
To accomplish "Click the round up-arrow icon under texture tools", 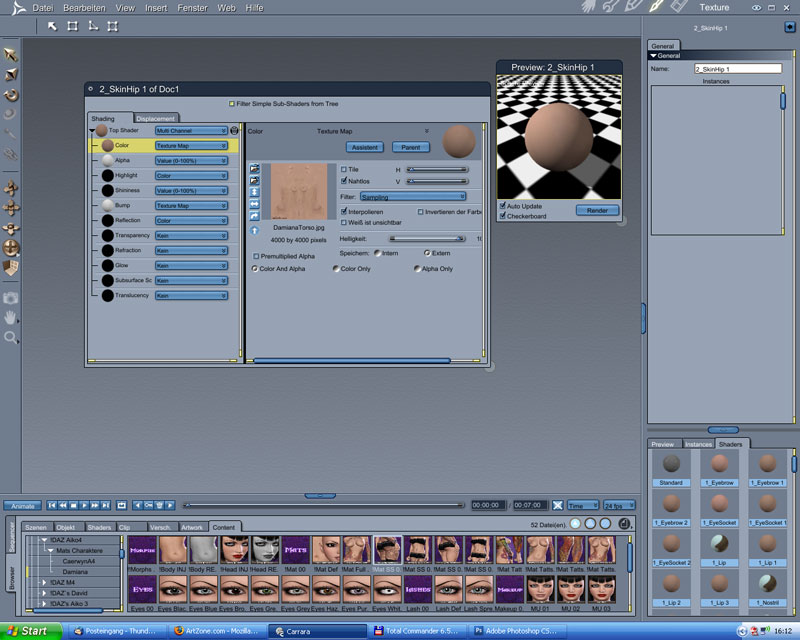I will point(254,231).
